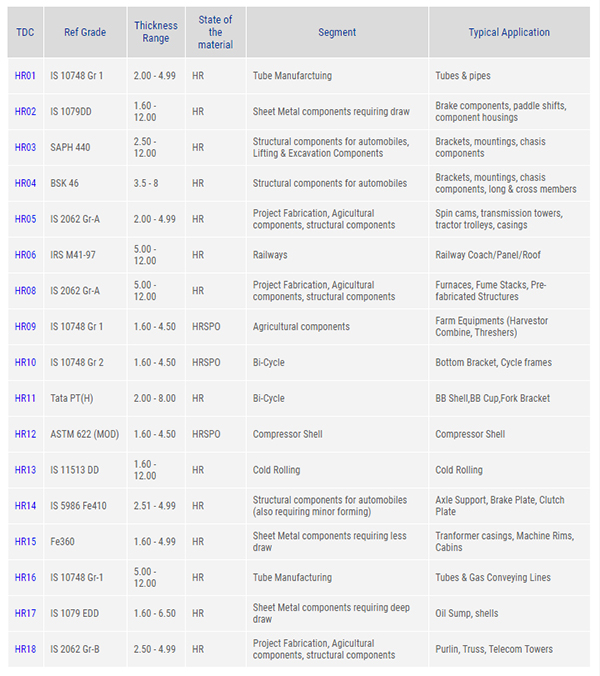Image resolution: width=600 pixels, height=676 pixels.
Task: Click the Sheet Metal components requiring deep draw cell
Action: (337, 613)
